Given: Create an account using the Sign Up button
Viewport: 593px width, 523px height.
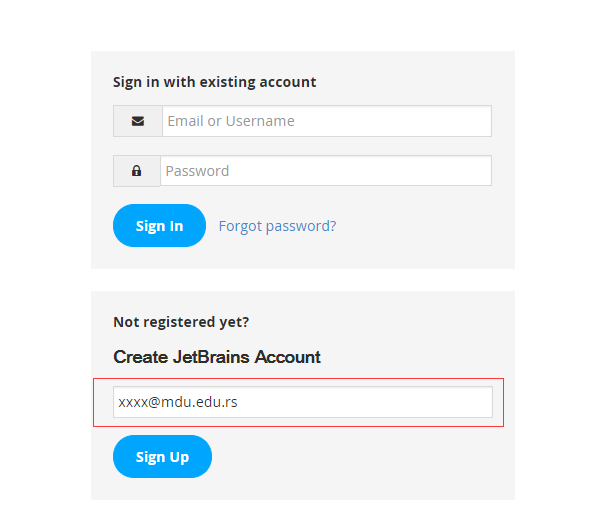Looking at the screenshot, I should click(x=162, y=456).
